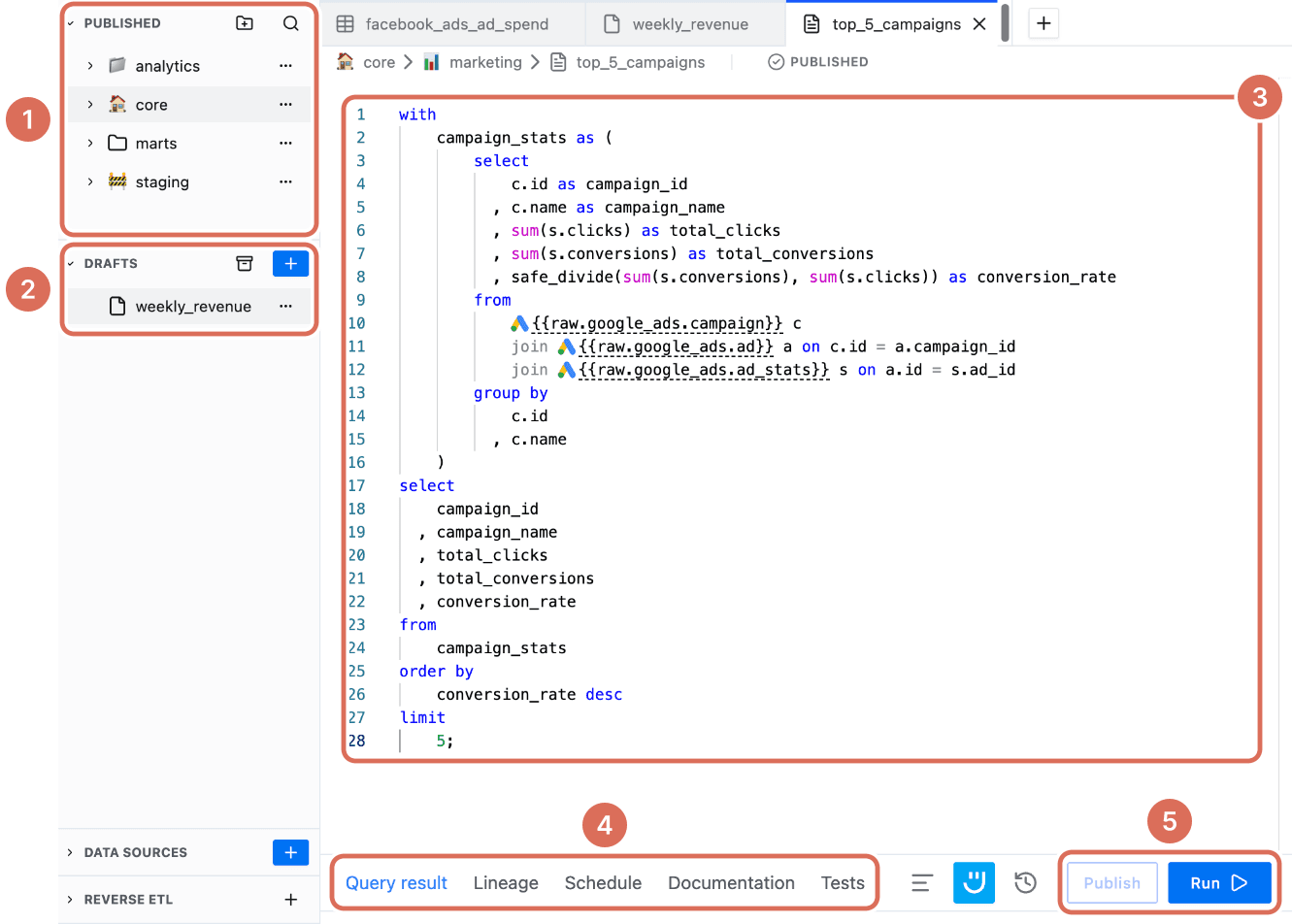This screenshot has height=924, width=1292.
Task: Click the blue AI assistant icon
Action: tap(974, 882)
